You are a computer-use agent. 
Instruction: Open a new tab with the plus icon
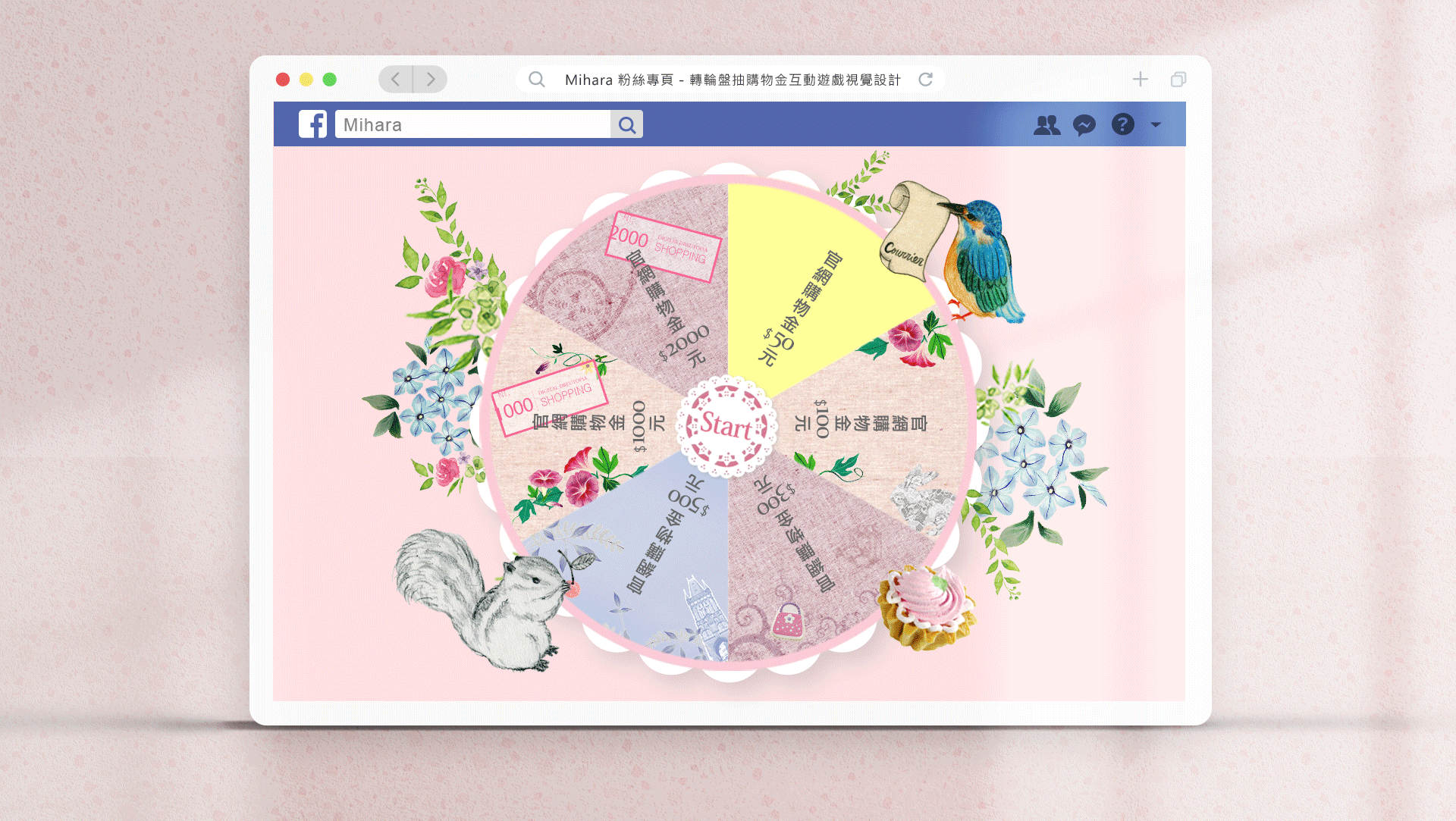pyautogui.click(x=1140, y=79)
